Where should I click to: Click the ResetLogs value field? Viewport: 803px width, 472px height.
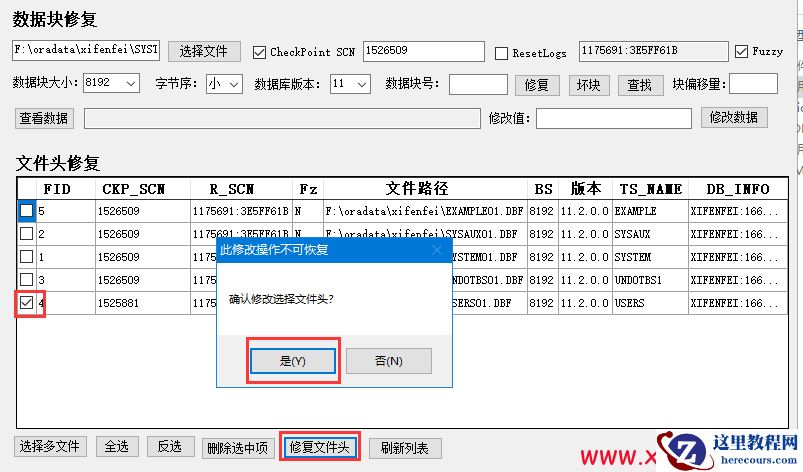pos(653,51)
